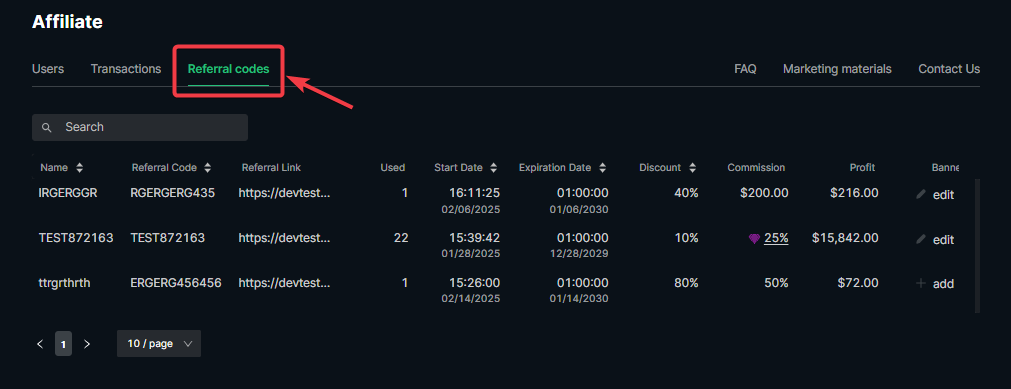Click the 16:11:25 start date

coord(476,193)
